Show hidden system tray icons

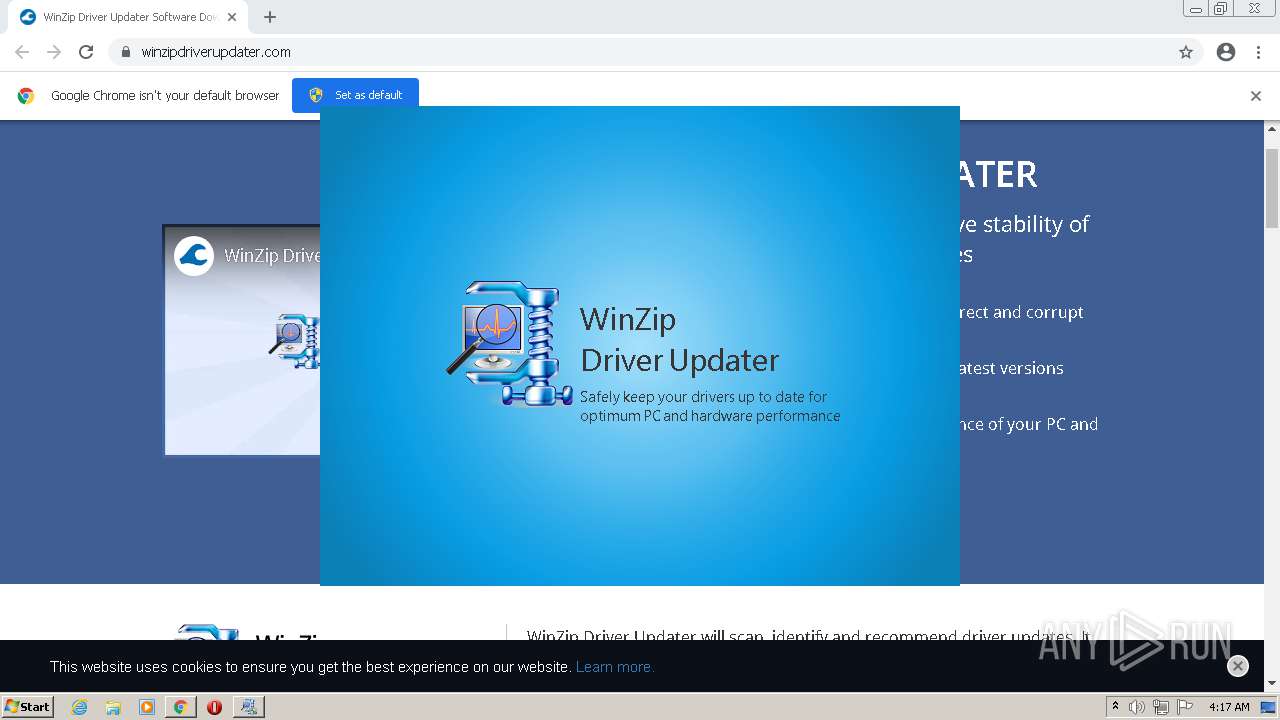[1116, 707]
